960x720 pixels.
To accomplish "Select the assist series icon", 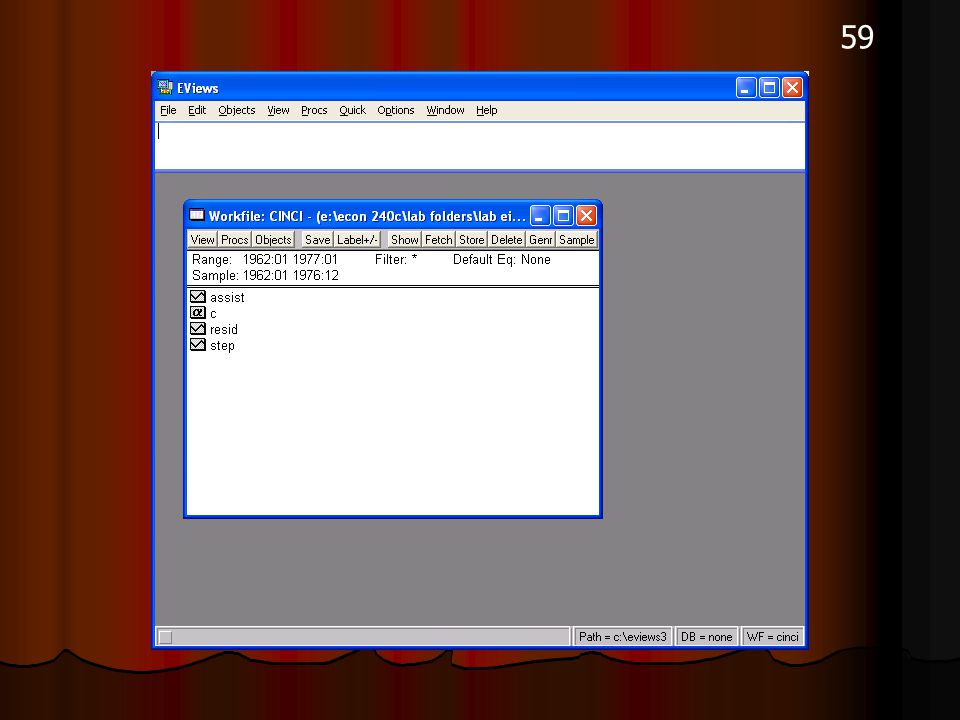I will coord(198,297).
